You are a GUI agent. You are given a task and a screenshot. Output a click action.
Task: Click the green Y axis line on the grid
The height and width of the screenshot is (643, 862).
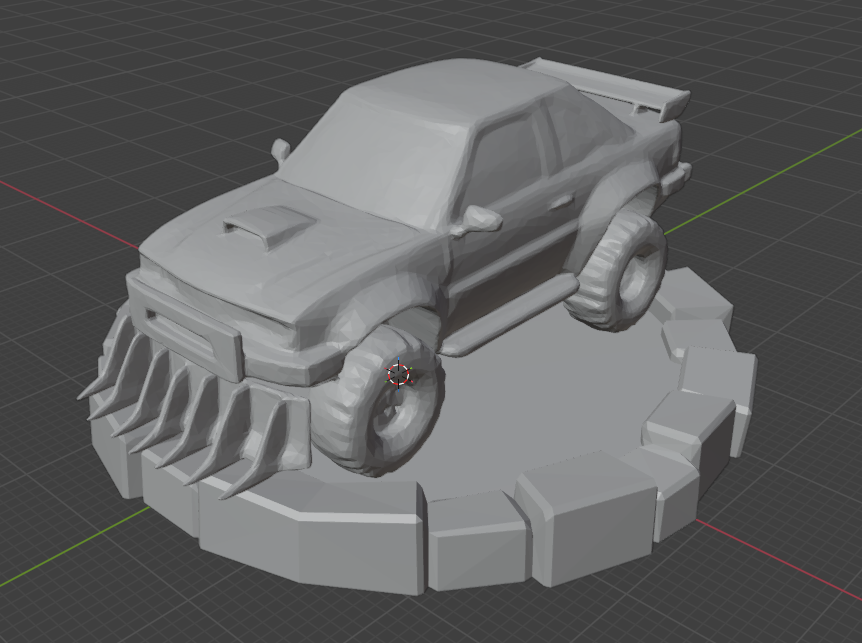764,179
